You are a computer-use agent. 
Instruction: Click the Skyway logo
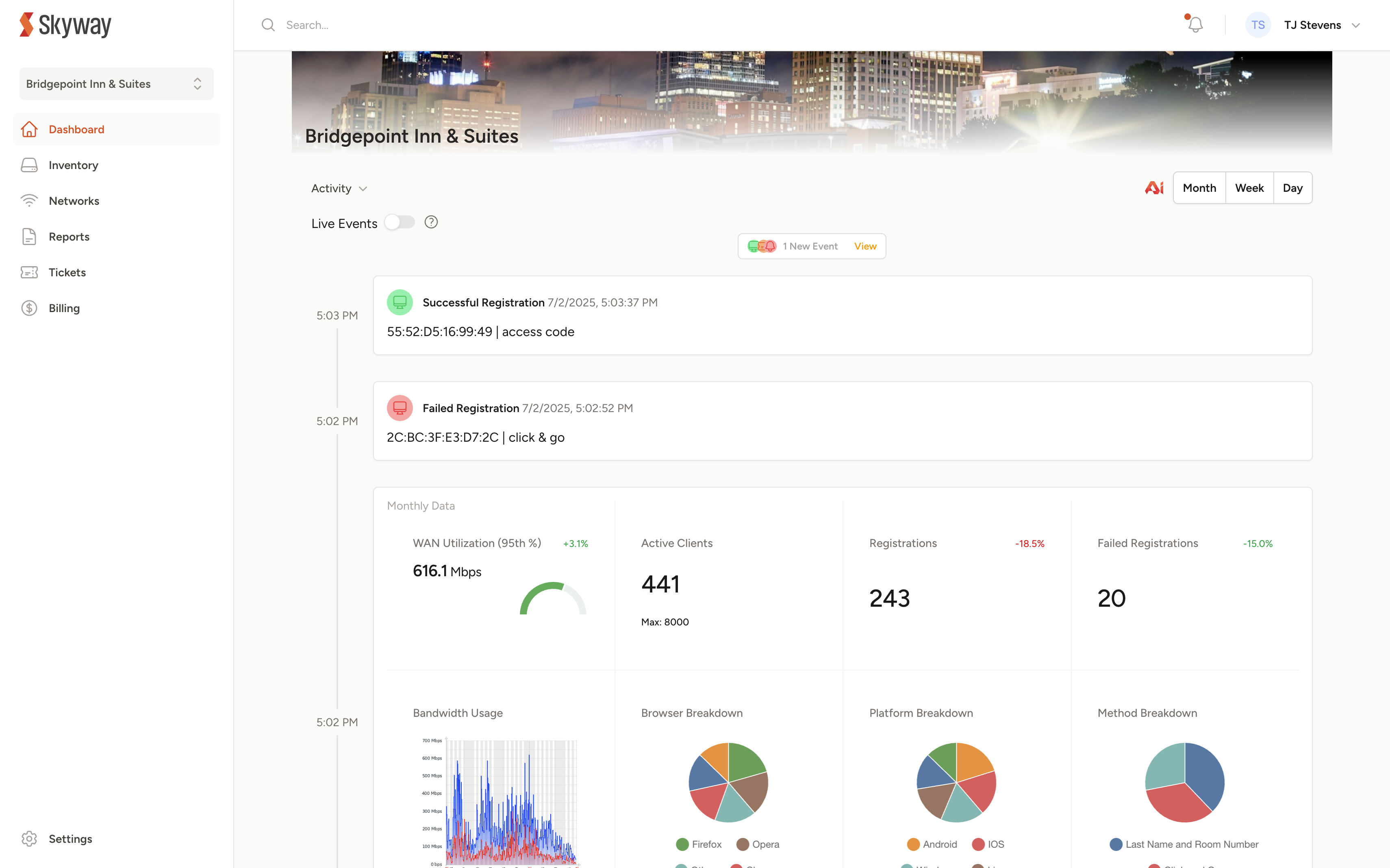(65, 25)
